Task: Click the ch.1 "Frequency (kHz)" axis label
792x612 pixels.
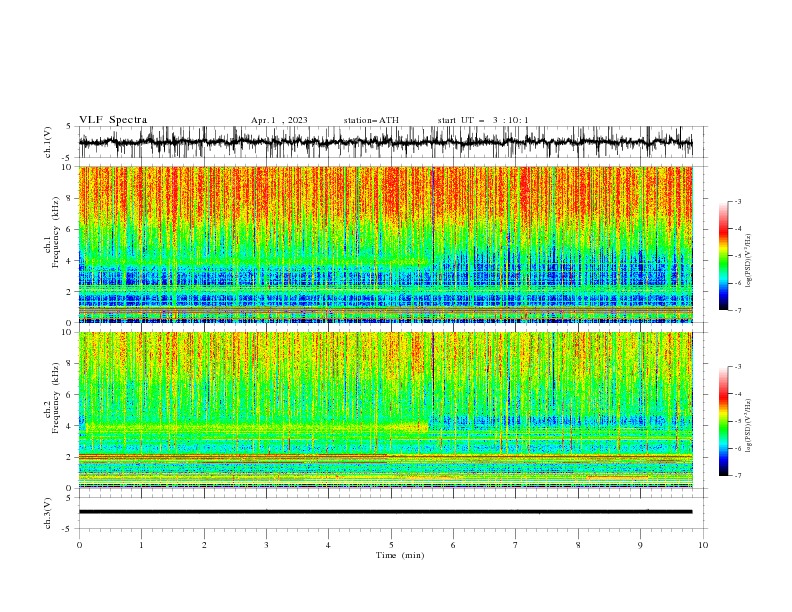Action: click(x=55, y=230)
